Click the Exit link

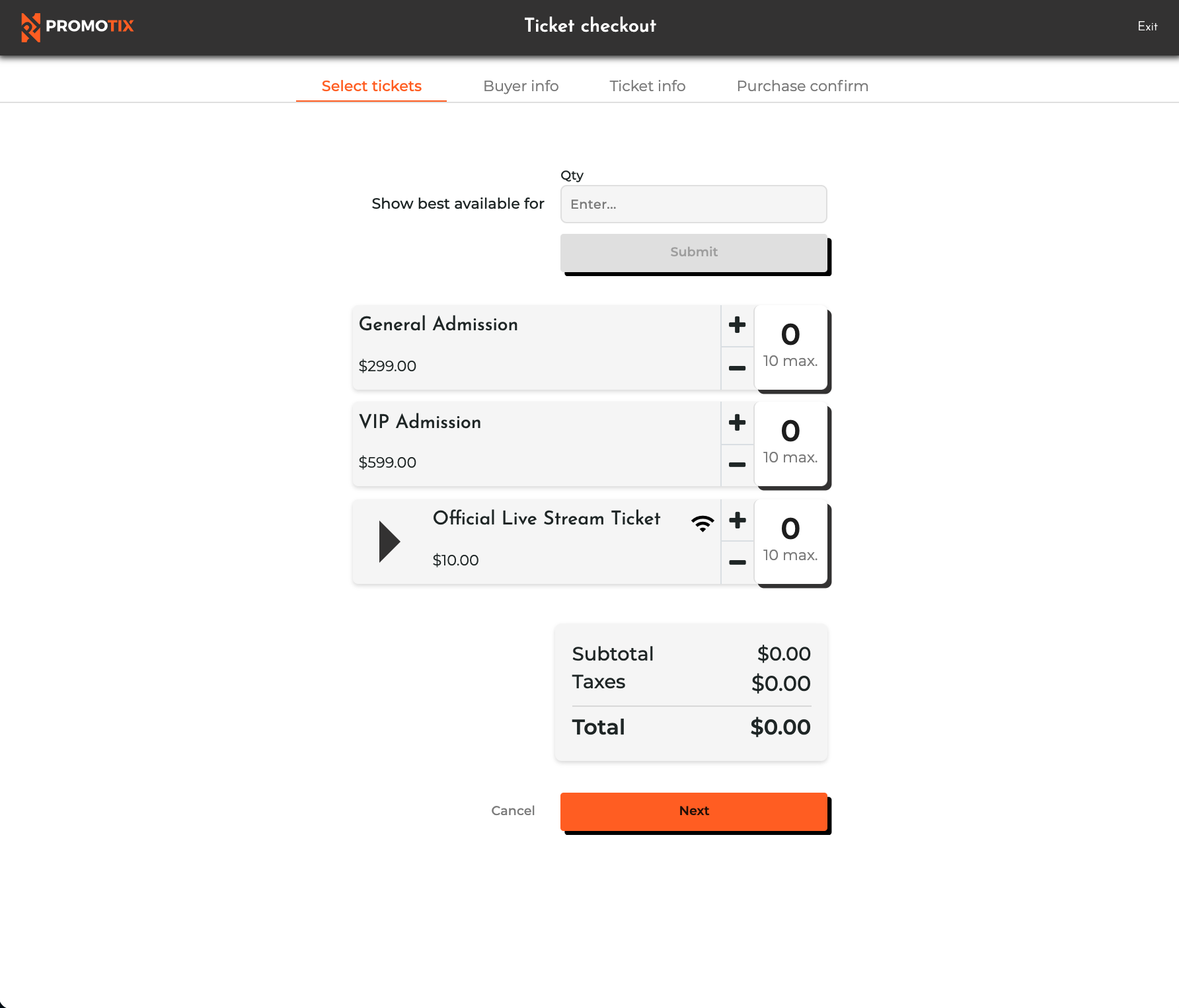tap(1148, 27)
